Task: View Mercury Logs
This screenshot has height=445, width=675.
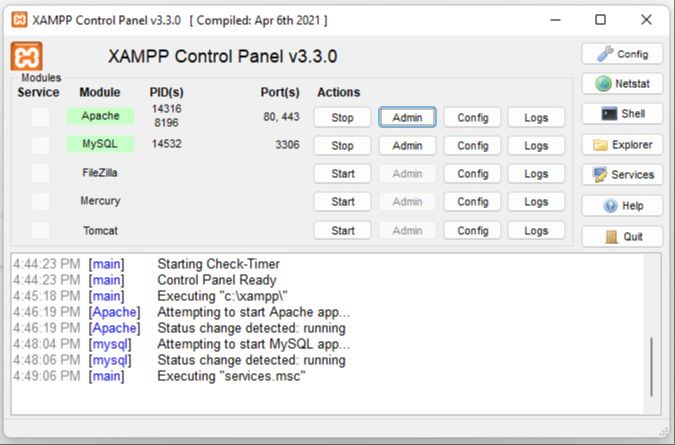Action: click(536, 201)
